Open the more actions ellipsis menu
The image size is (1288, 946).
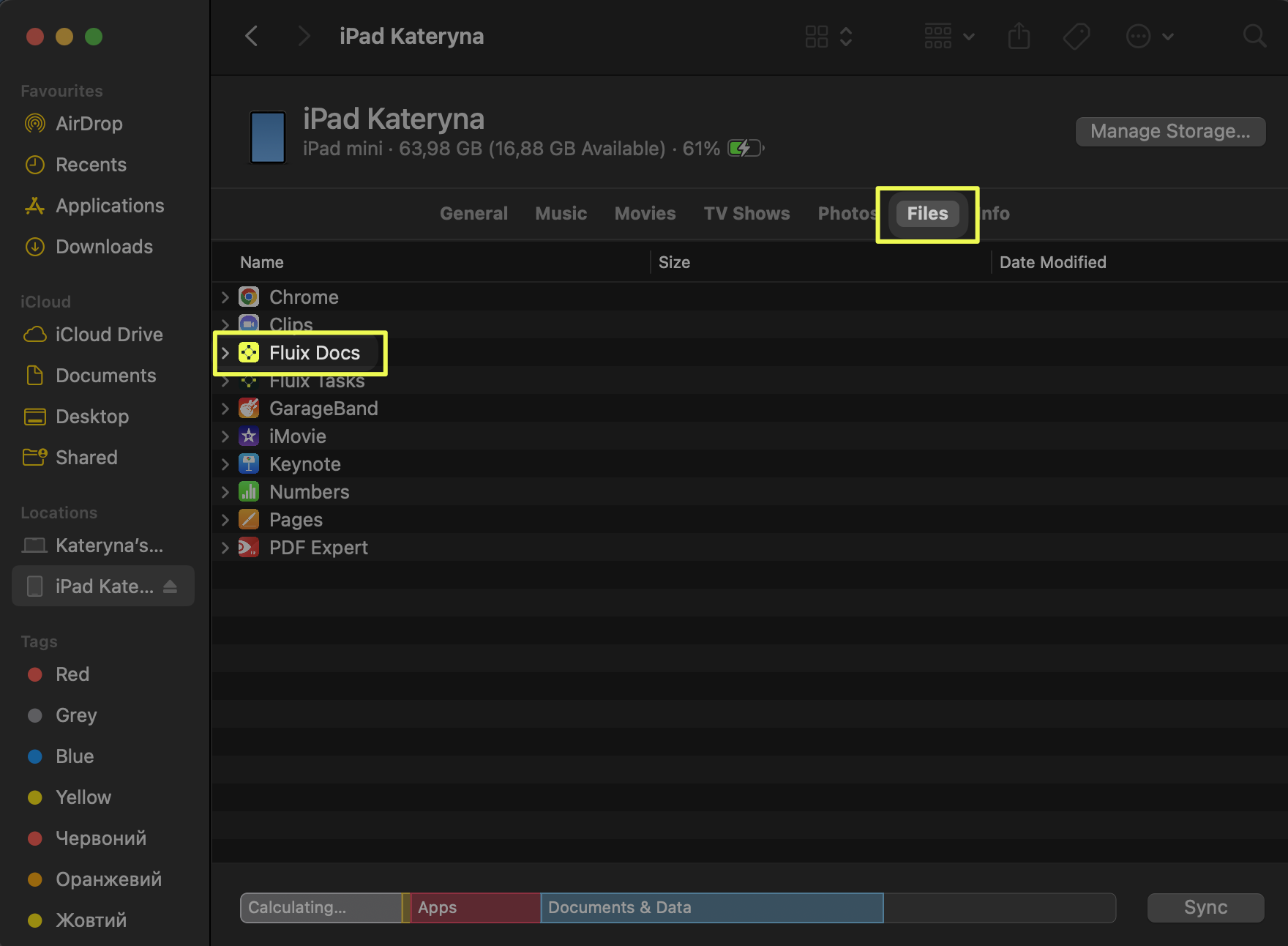click(1149, 36)
